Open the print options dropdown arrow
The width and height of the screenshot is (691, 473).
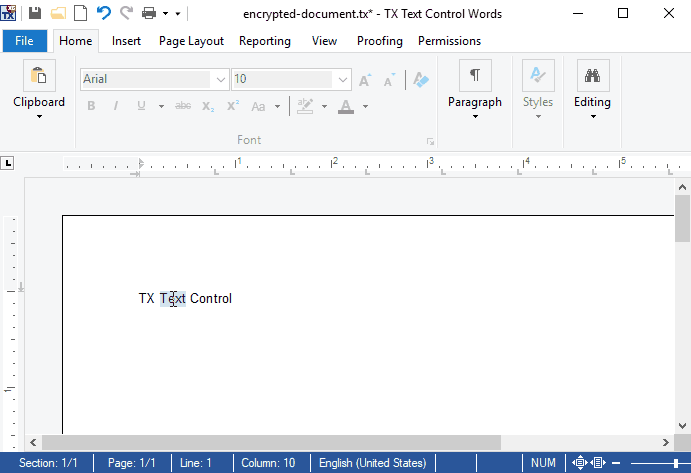click(x=165, y=14)
